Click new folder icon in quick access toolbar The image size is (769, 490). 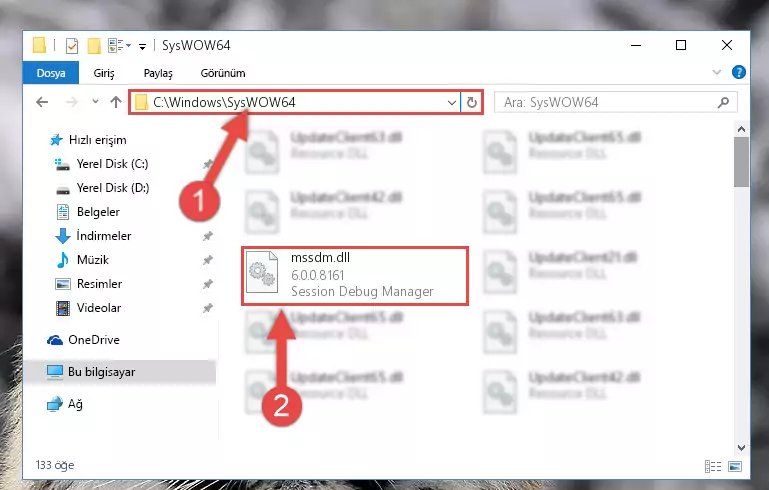[x=94, y=46]
